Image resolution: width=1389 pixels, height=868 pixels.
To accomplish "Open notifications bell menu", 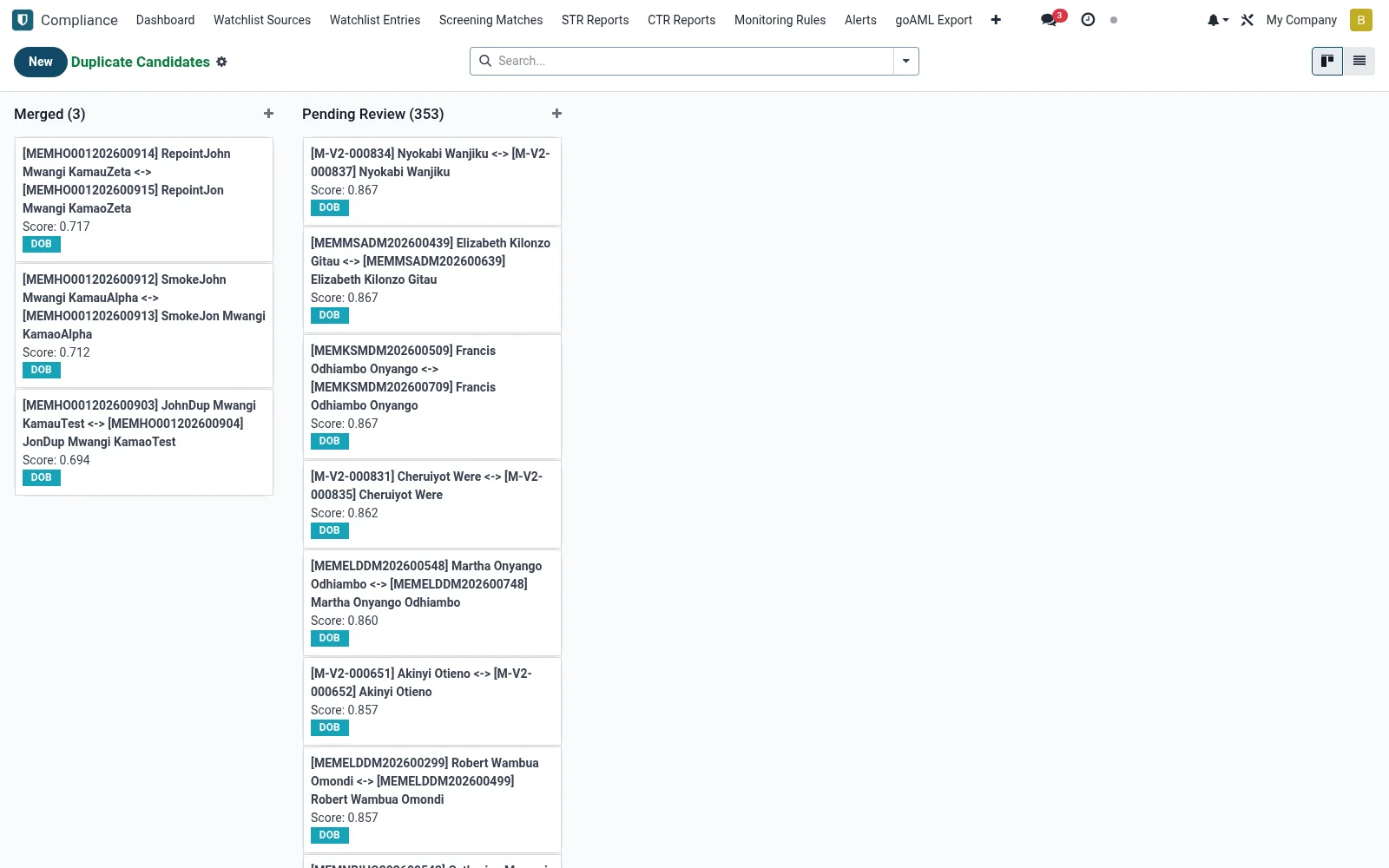I will [1217, 20].
